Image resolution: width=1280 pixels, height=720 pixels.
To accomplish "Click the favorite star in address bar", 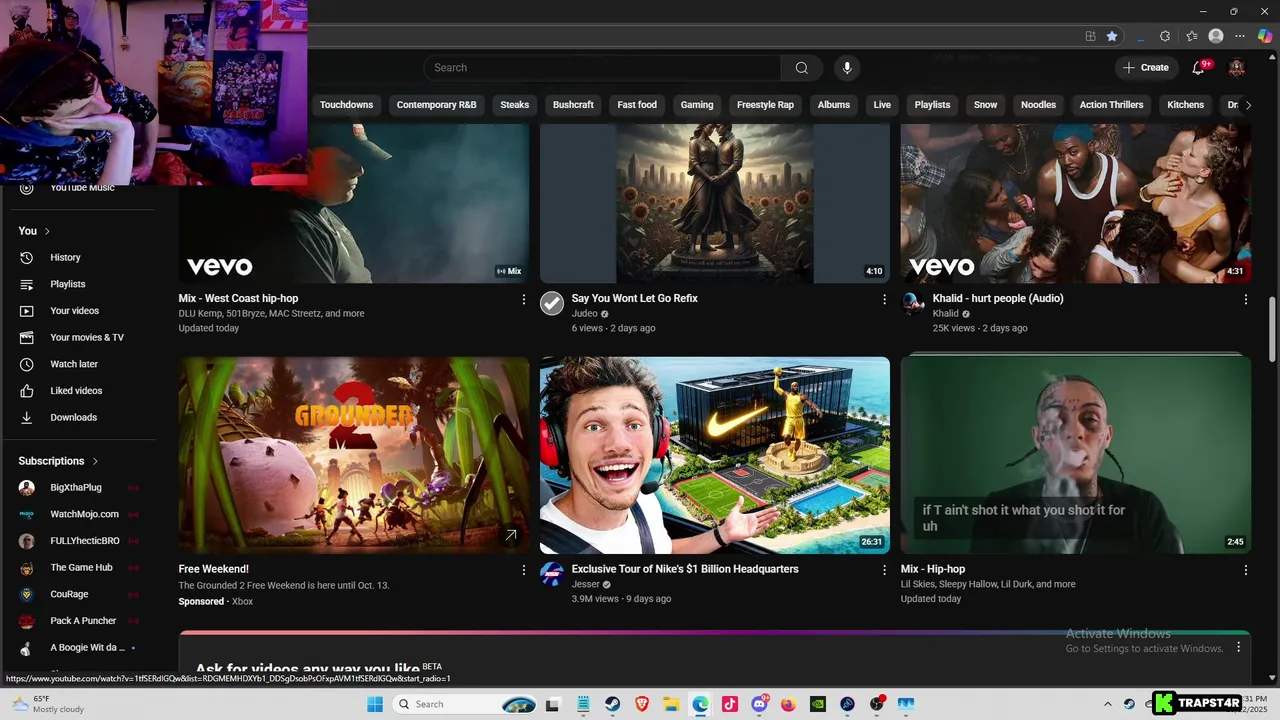I will (1112, 36).
